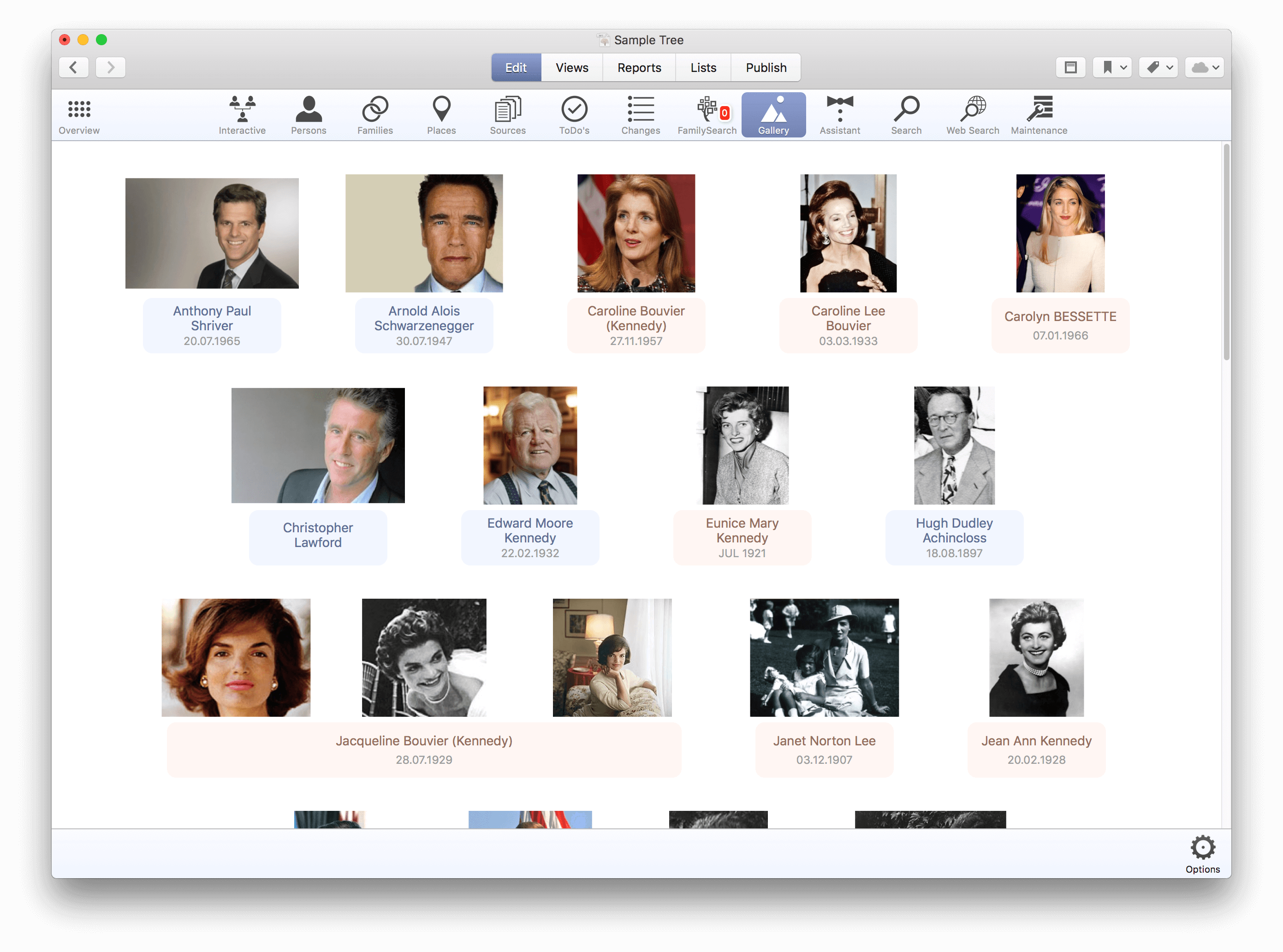
Task: Select the Edward Moore Kennedy photo
Action: (x=530, y=445)
